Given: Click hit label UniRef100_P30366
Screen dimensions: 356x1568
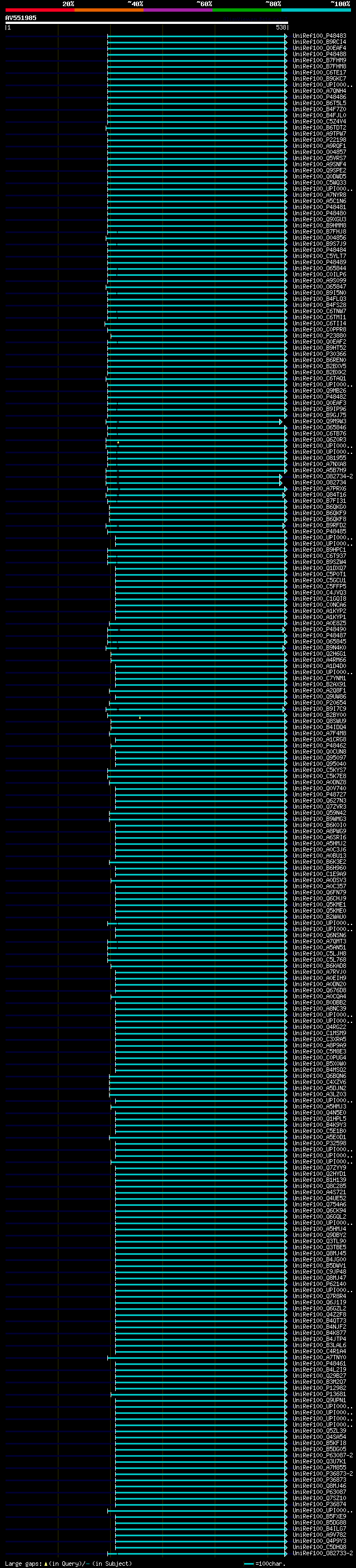Looking at the screenshot, I should tap(319, 354).
